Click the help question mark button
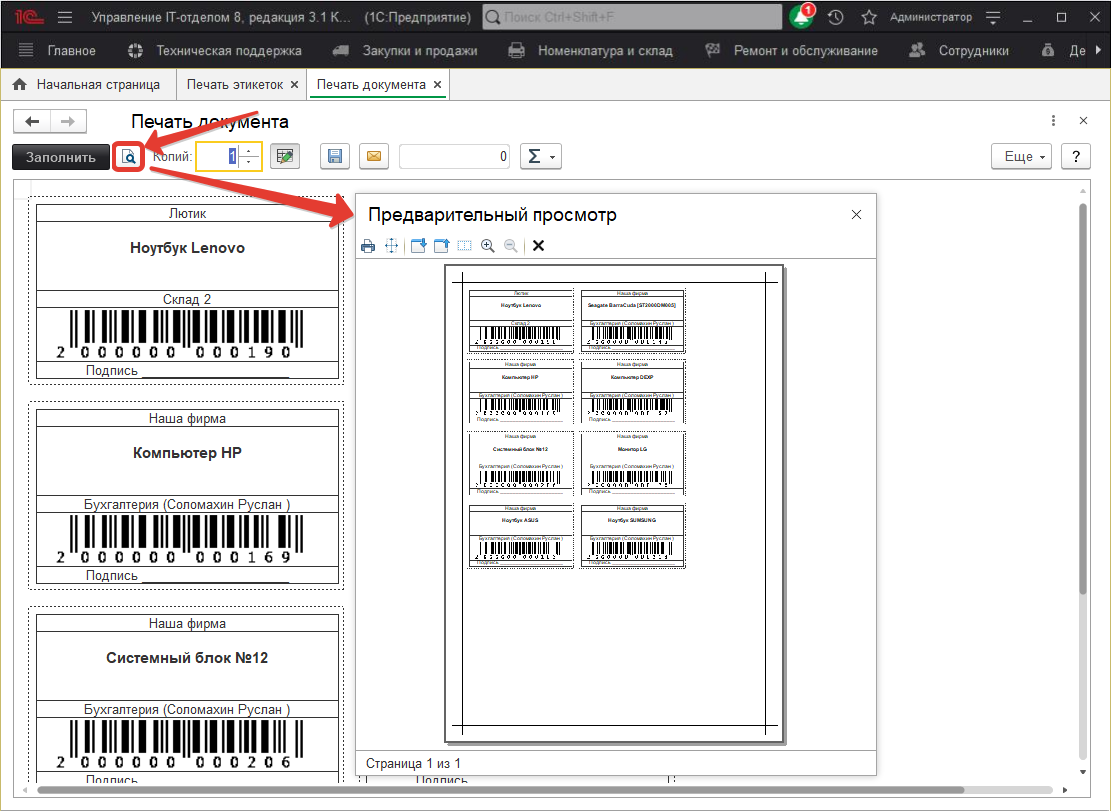This screenshot has width=1111, height=811. point(1075,157)
